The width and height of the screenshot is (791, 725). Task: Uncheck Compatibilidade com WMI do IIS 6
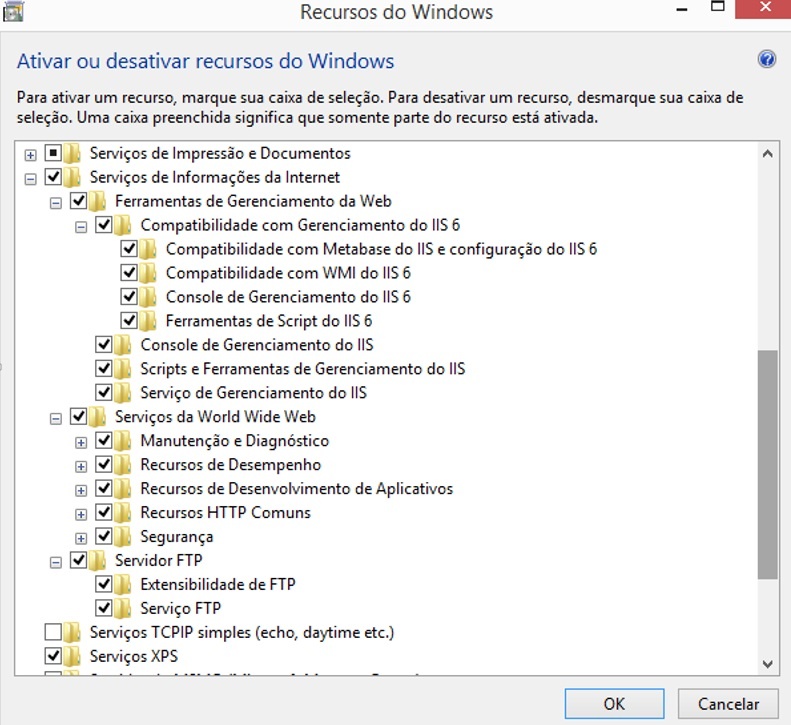click(x=129, y=273)
